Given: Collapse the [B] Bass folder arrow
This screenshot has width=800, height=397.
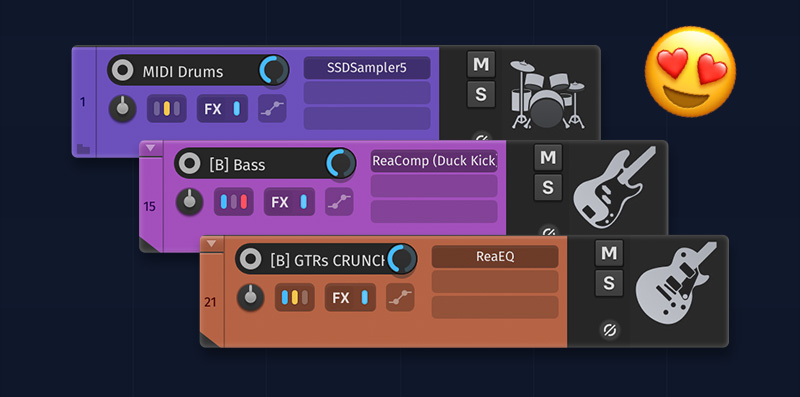Looking at the screenshot, I should (x=151, y=148).
